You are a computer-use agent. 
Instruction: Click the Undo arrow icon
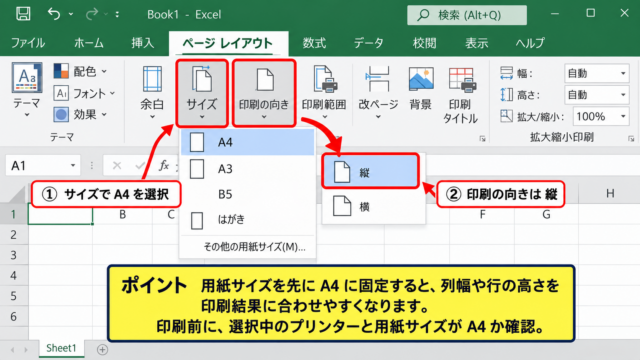point(53,14)
